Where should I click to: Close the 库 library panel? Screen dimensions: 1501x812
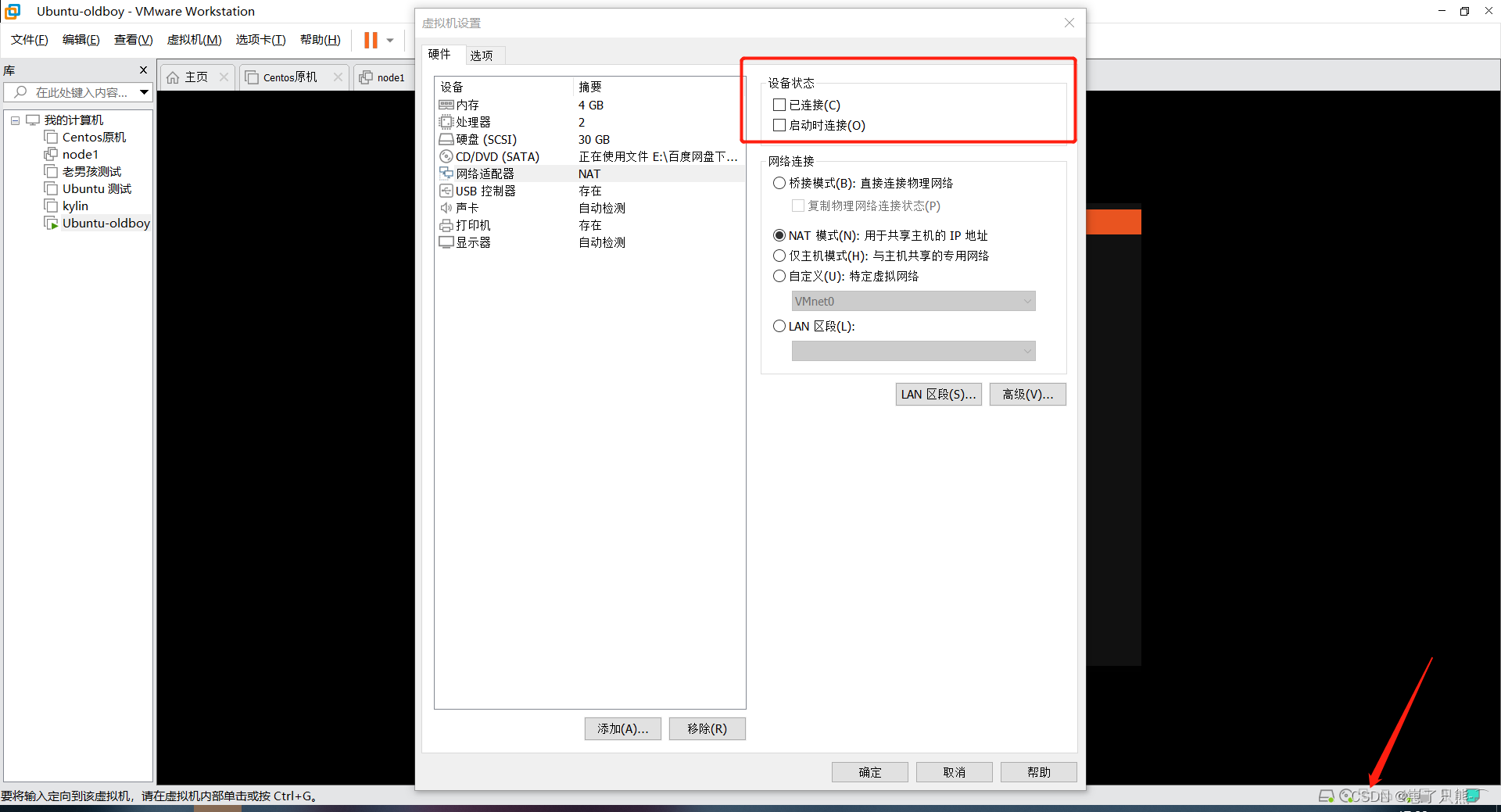[143, 70]
